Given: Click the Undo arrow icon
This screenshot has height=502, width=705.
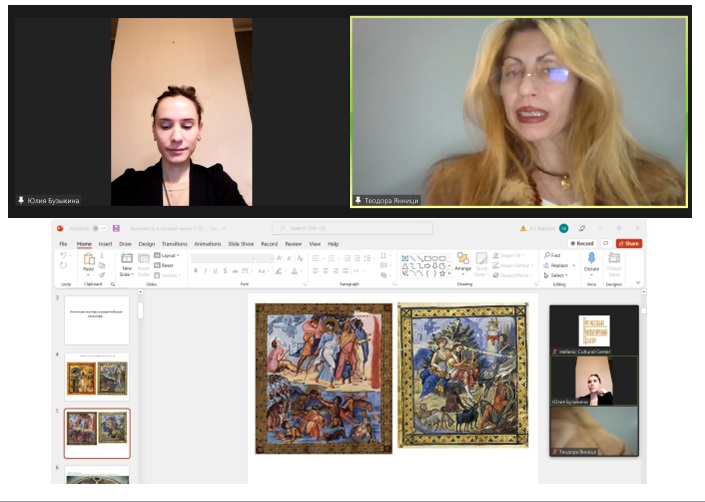Looking at the screenshot, I should (63, 255).
